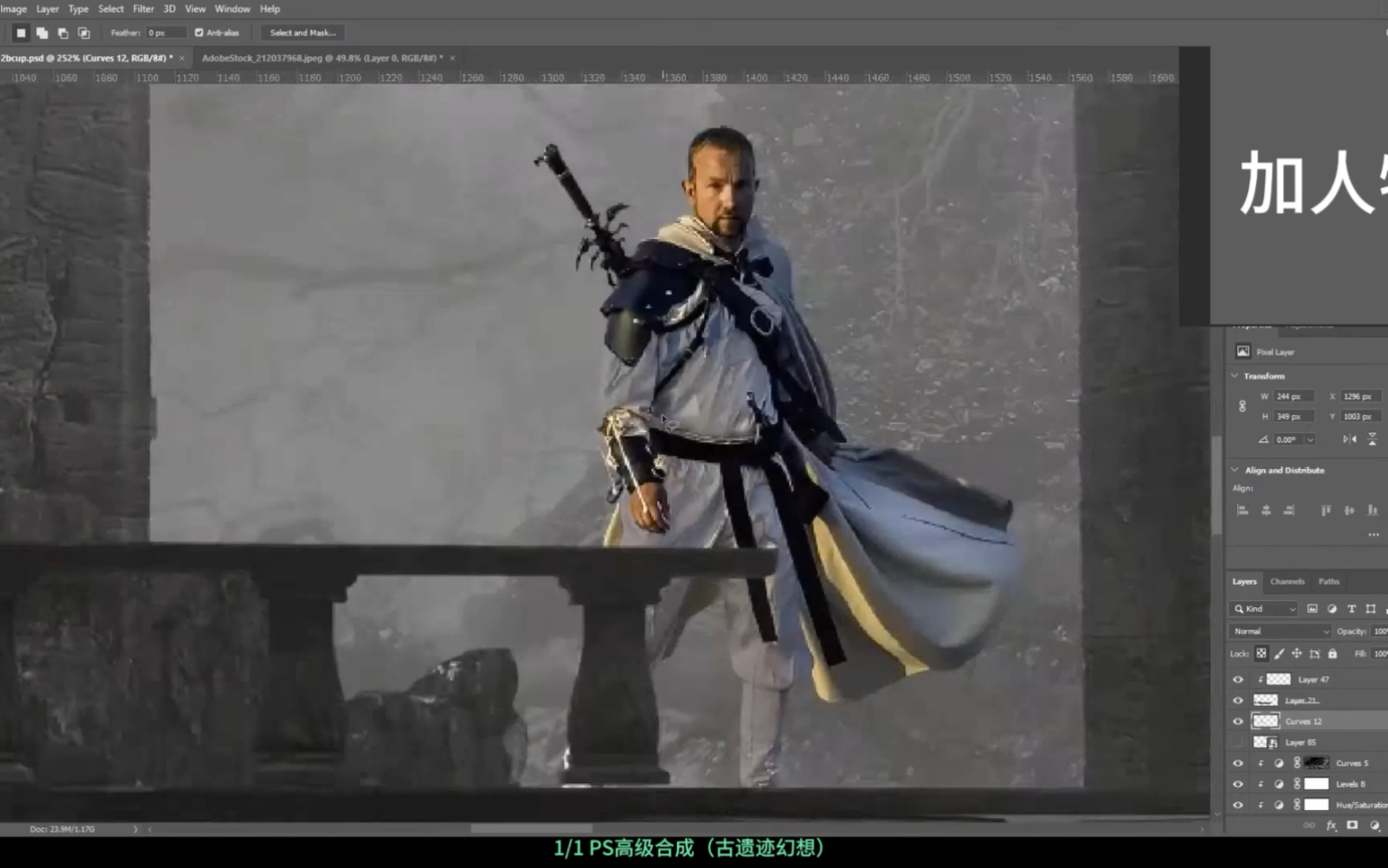
Task: Hide Curves 5 layer visibility eye
Action: coord(1237,763)
